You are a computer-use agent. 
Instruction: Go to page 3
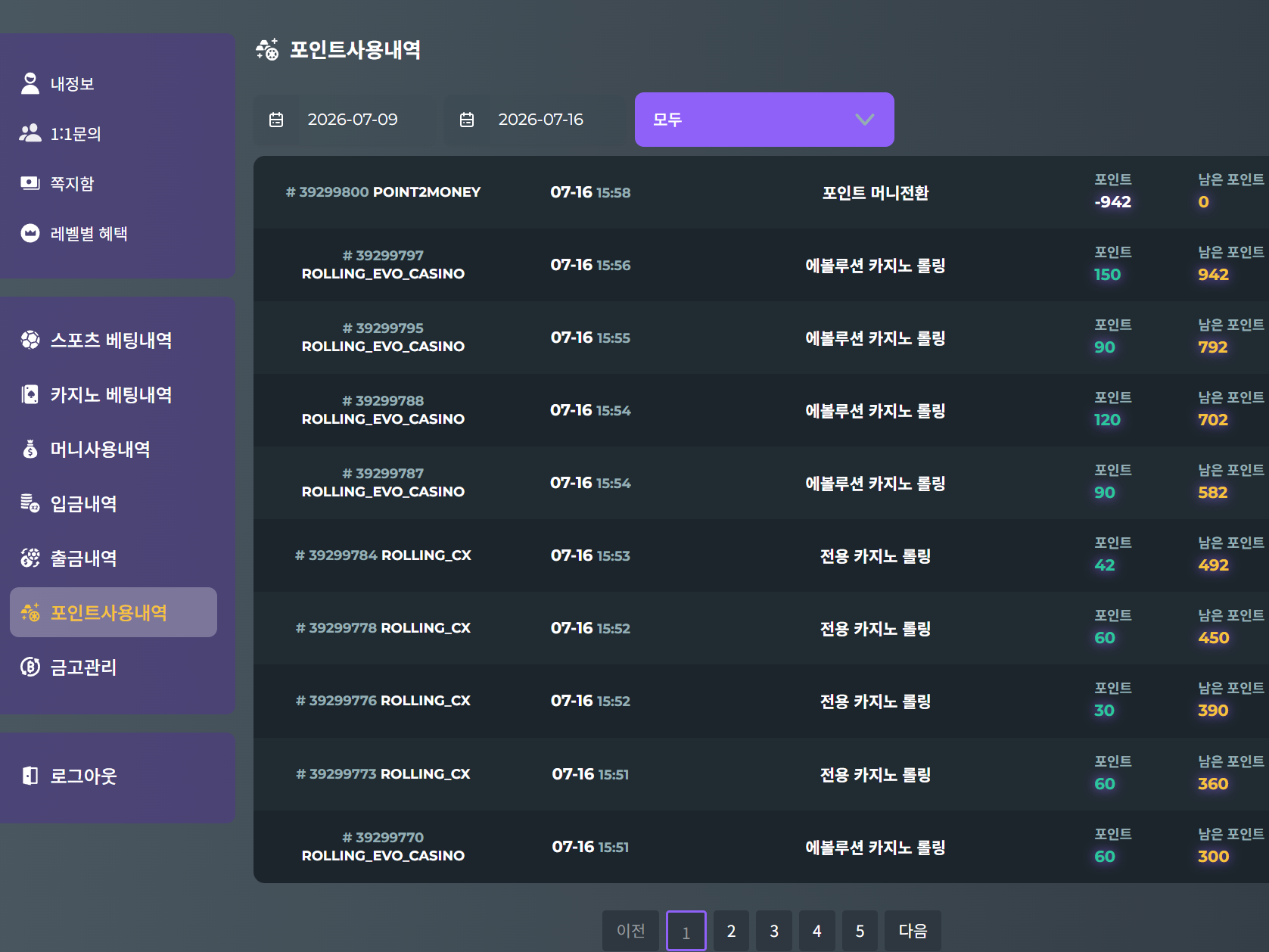tap(774, 931)
